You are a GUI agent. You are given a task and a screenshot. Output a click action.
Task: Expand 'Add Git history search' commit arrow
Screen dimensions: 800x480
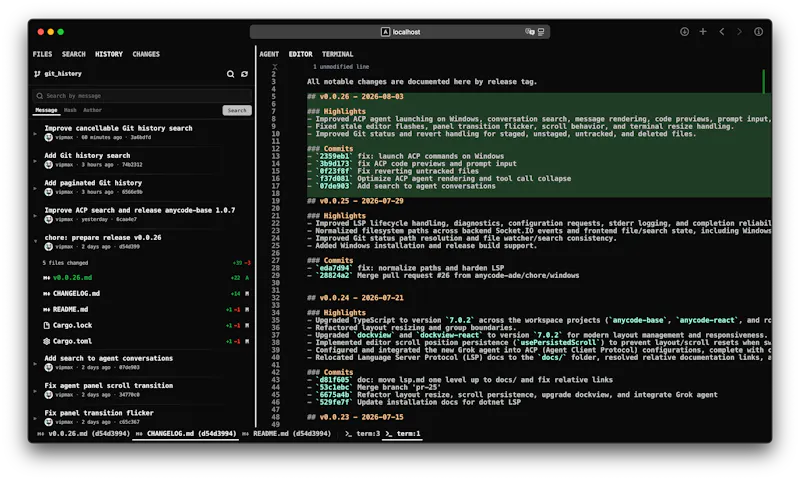(35, 161)
